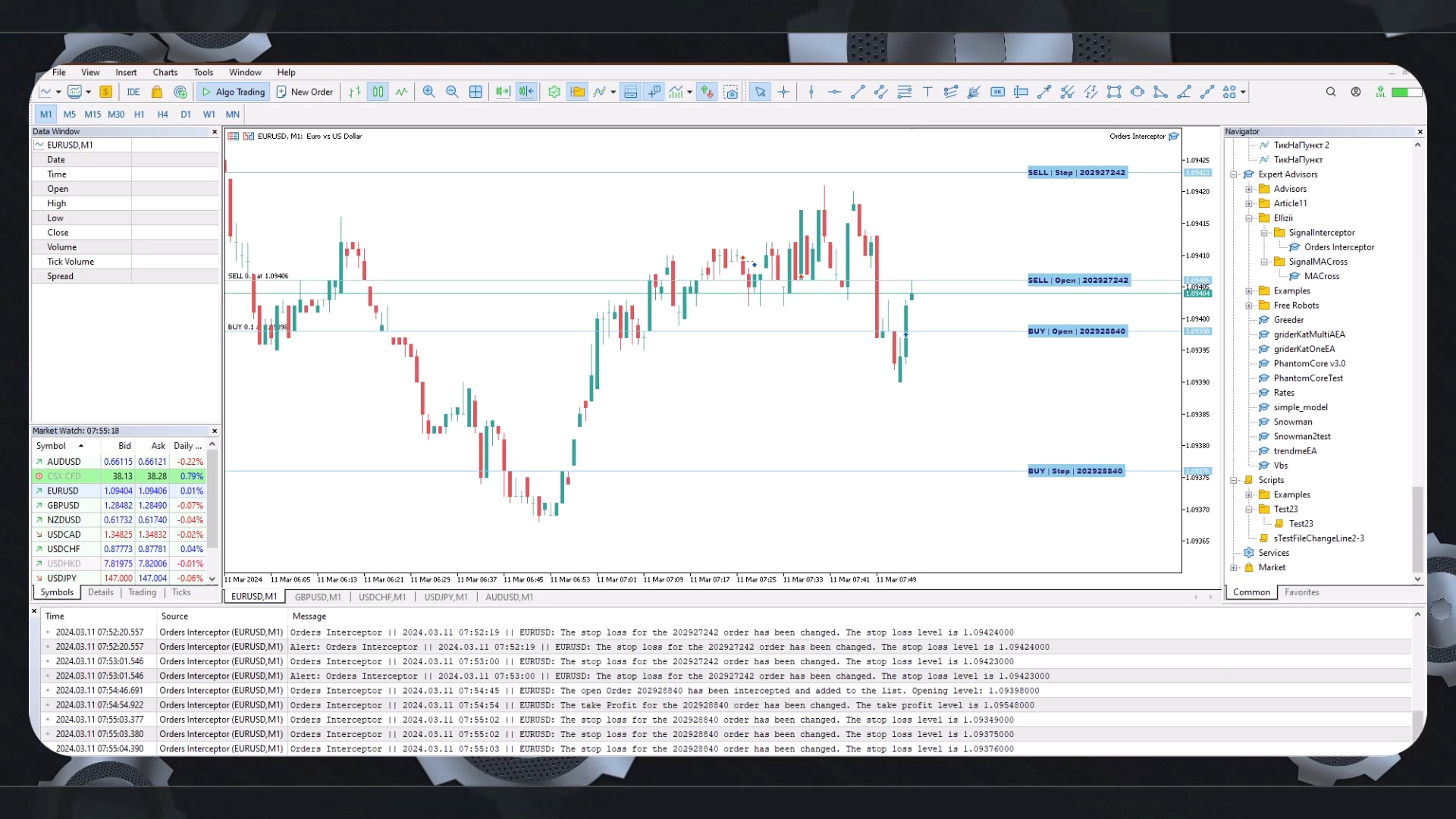1456x819 pixels.
Task: Collapse the Expert Advisors tree node
Action: click(x=1234, y=174)
